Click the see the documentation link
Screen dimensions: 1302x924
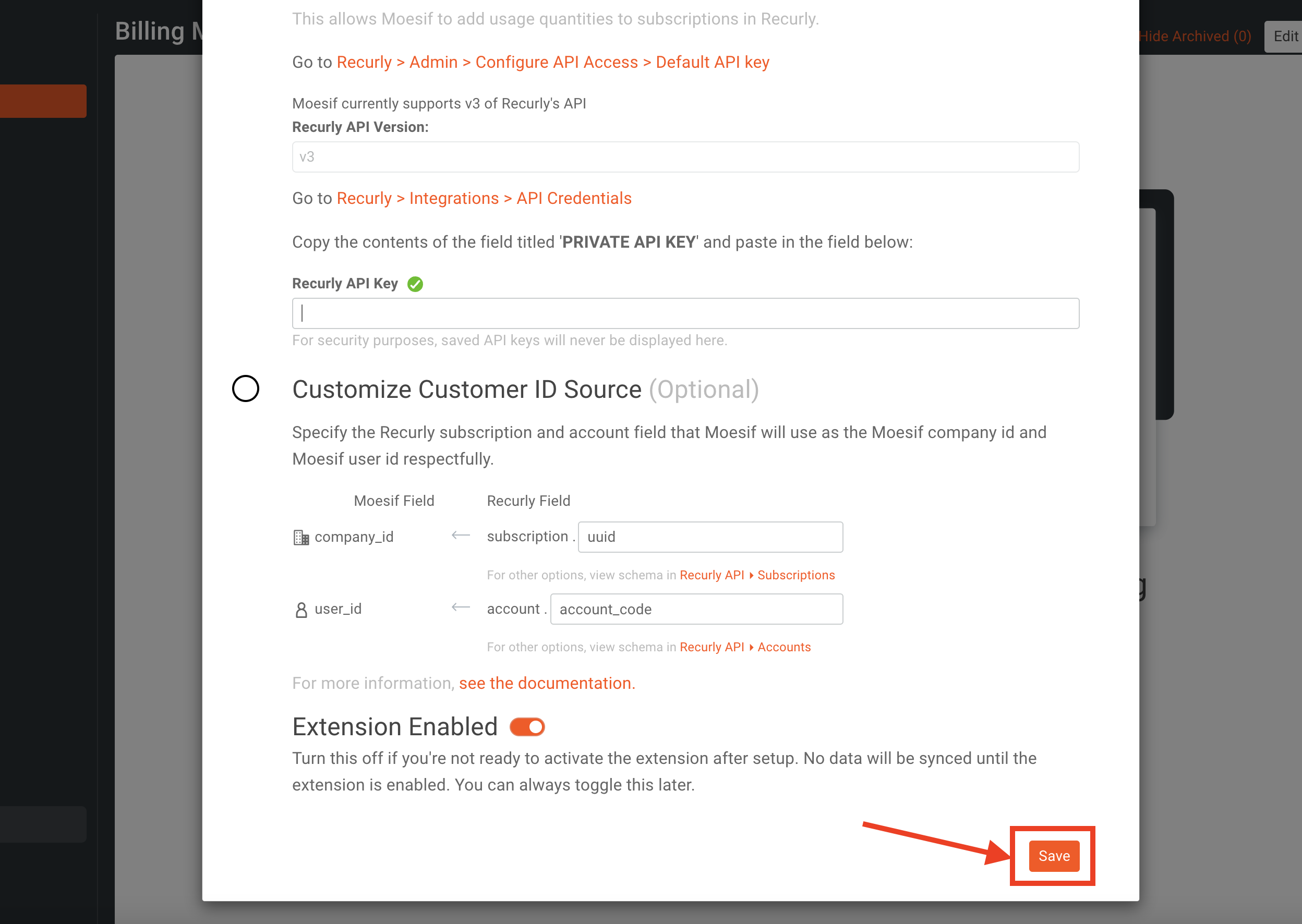[x=547, y=683]
